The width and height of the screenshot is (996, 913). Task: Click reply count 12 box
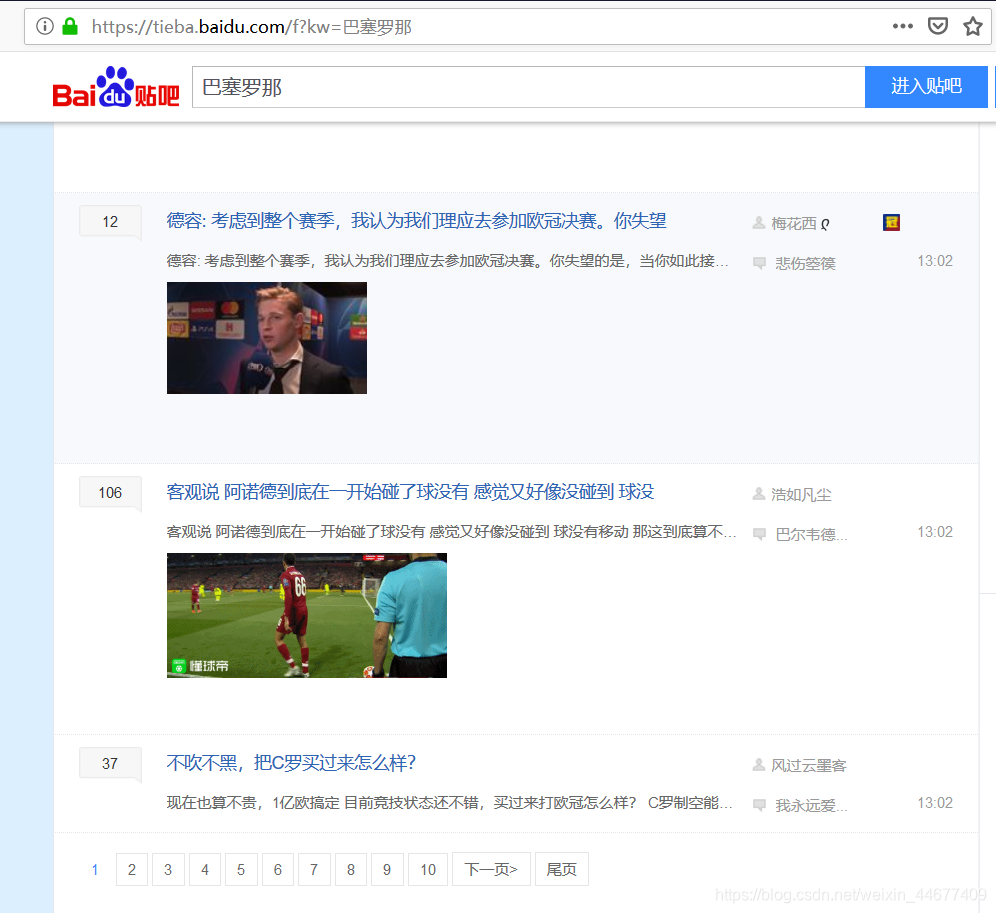pyautogui.click(x=110, y=222)
